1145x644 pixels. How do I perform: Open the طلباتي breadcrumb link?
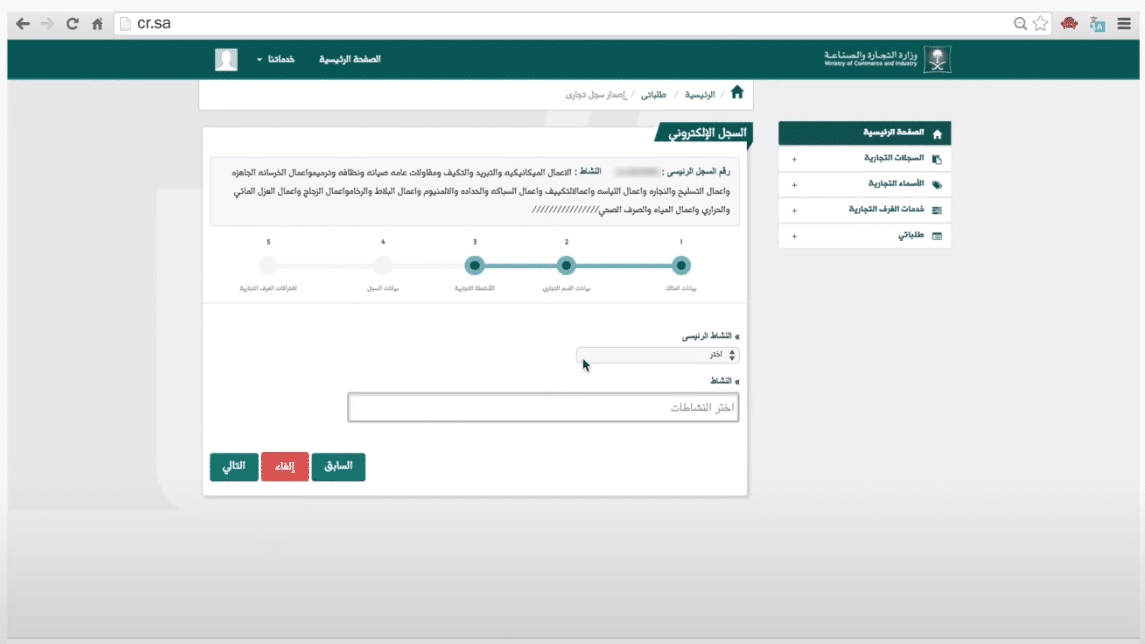tap(654, 95)
